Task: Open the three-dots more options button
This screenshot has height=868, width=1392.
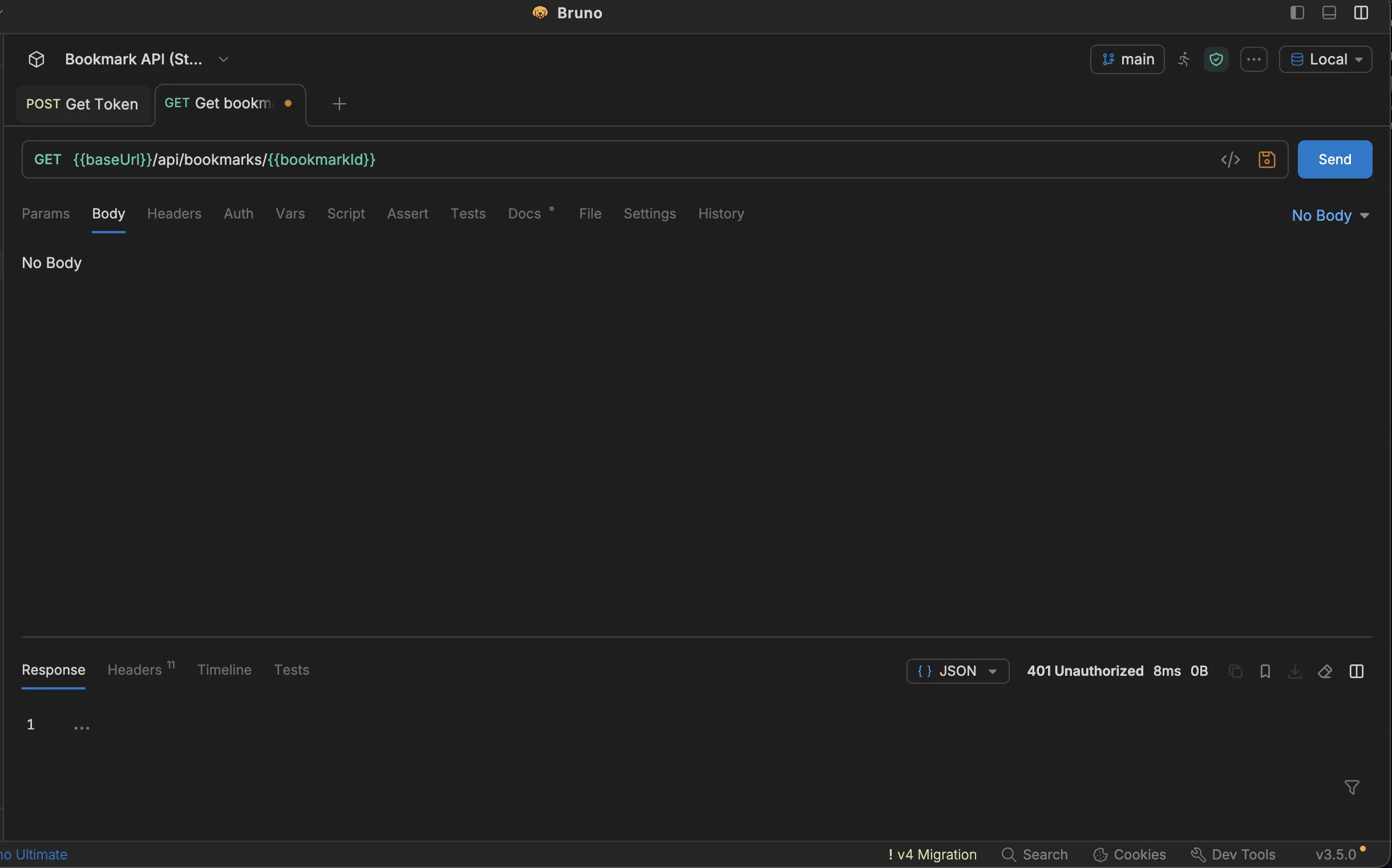Action: coord(1253,59)
